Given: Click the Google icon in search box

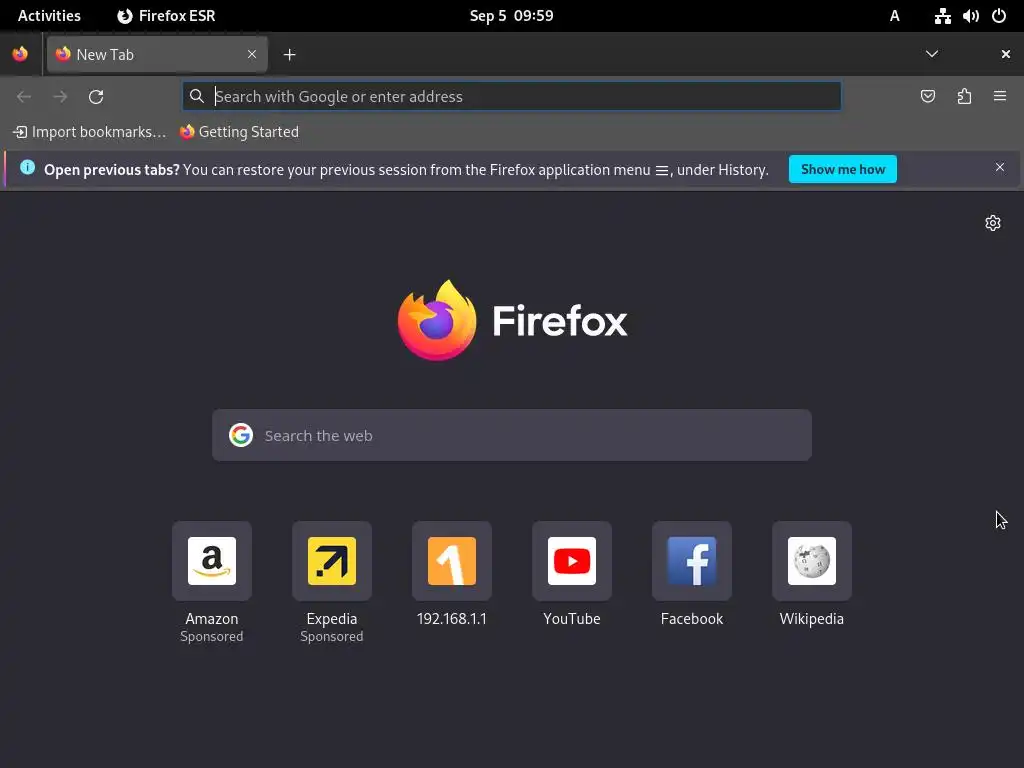Looking at the screenshot, I should pyautogui.click(x=241, y=435).
